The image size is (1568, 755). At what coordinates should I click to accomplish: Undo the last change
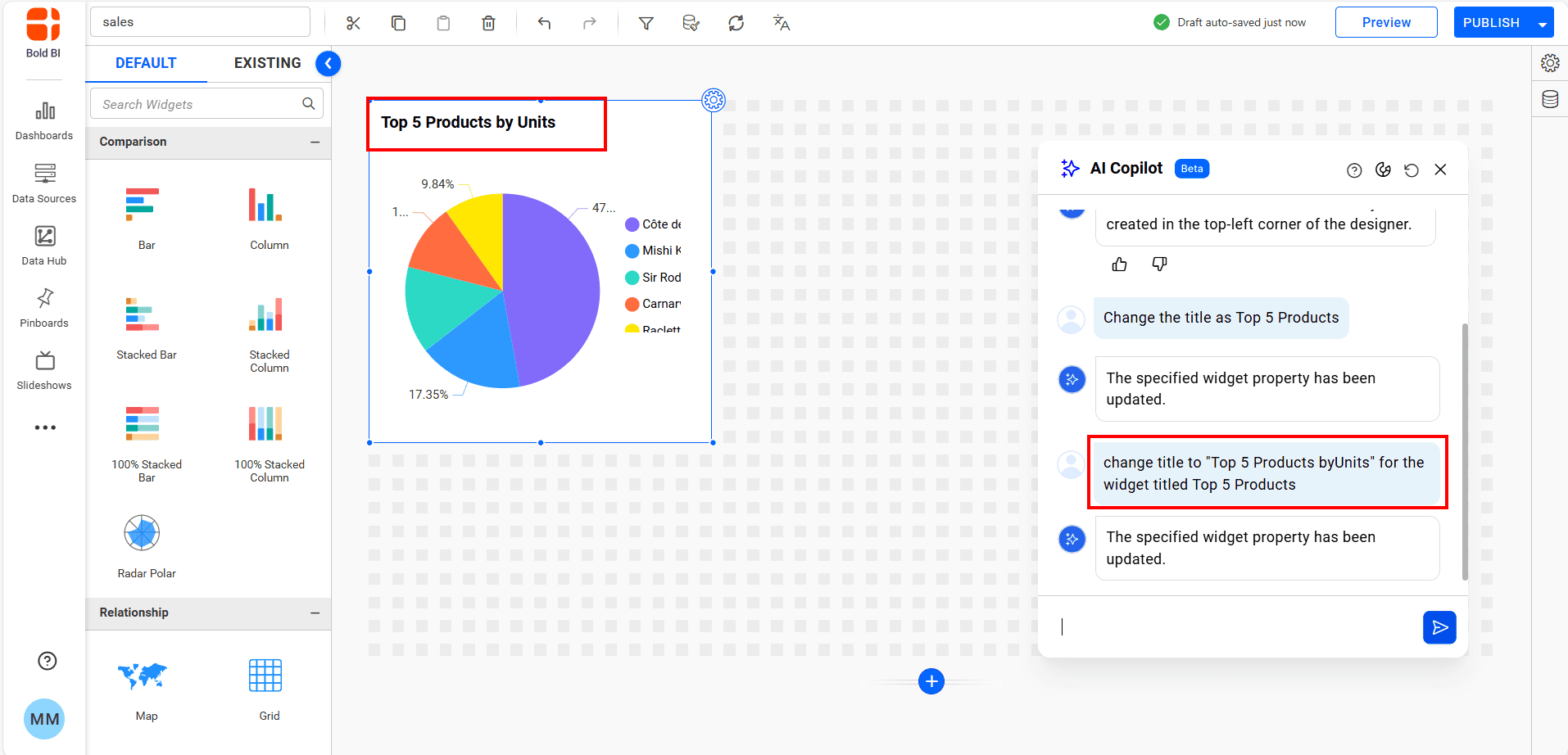tap(545, 22)
